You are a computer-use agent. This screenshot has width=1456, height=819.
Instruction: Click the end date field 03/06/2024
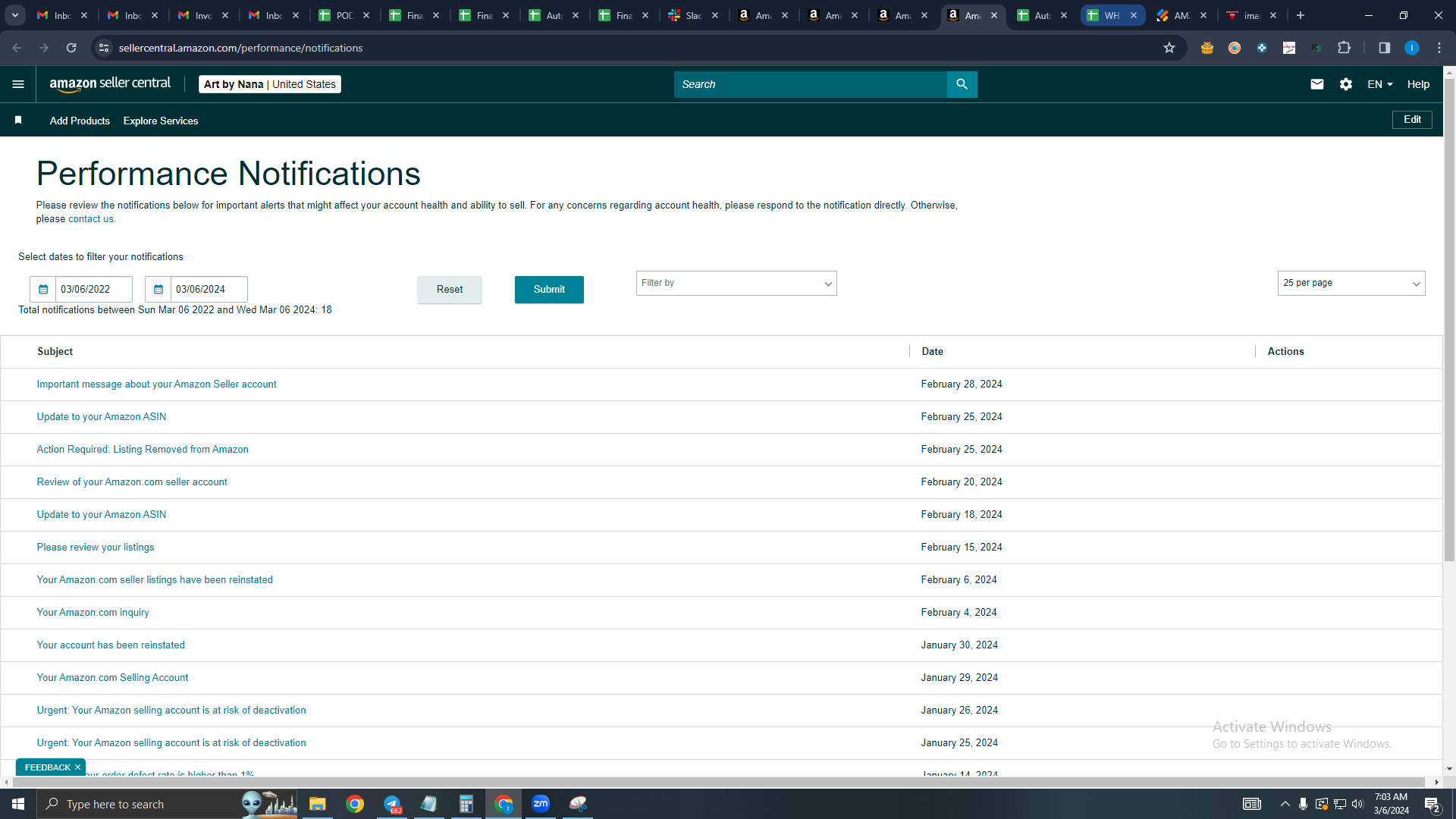coord(209,289)
